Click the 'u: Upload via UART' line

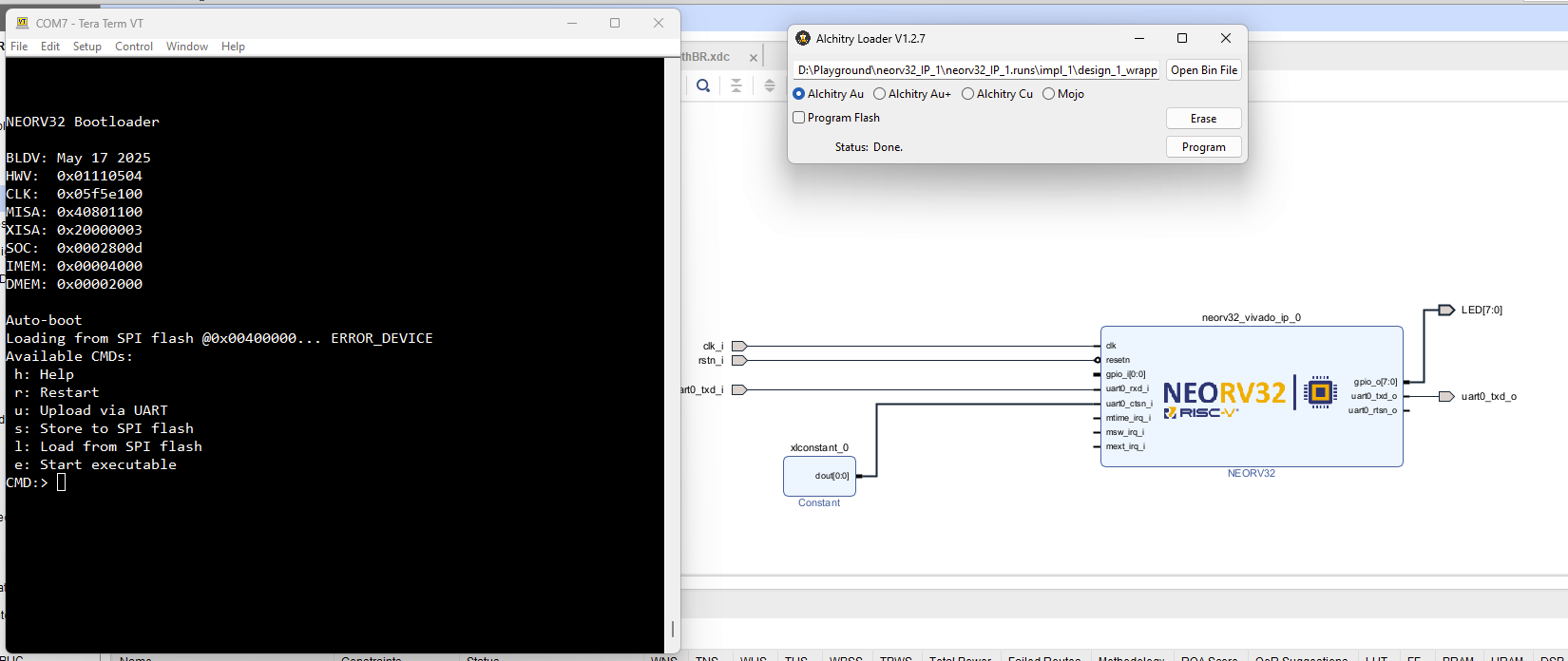point(91,410)
